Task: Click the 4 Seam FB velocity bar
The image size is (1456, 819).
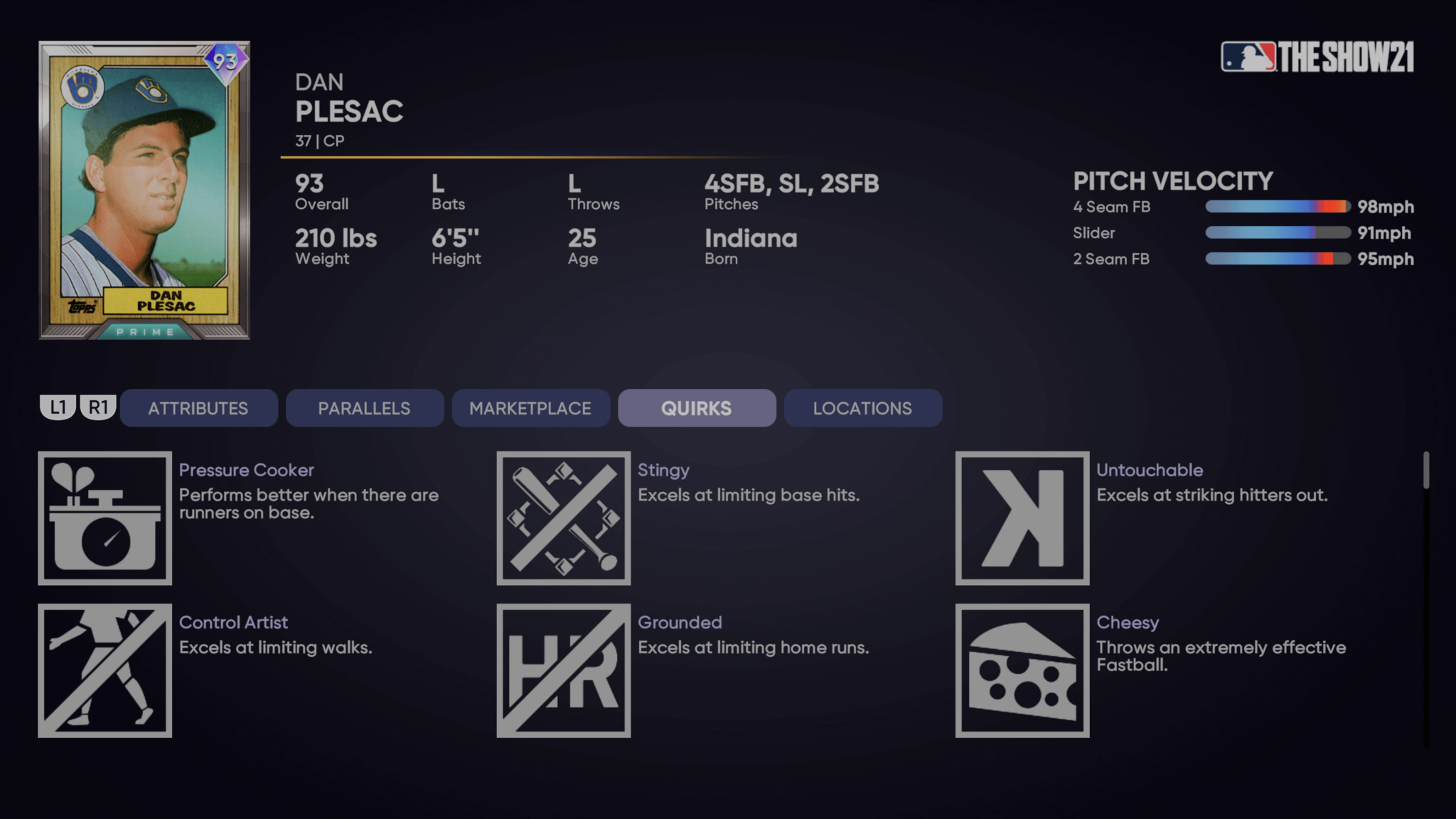Action: pyautogui.click(x=1278, y=207)
